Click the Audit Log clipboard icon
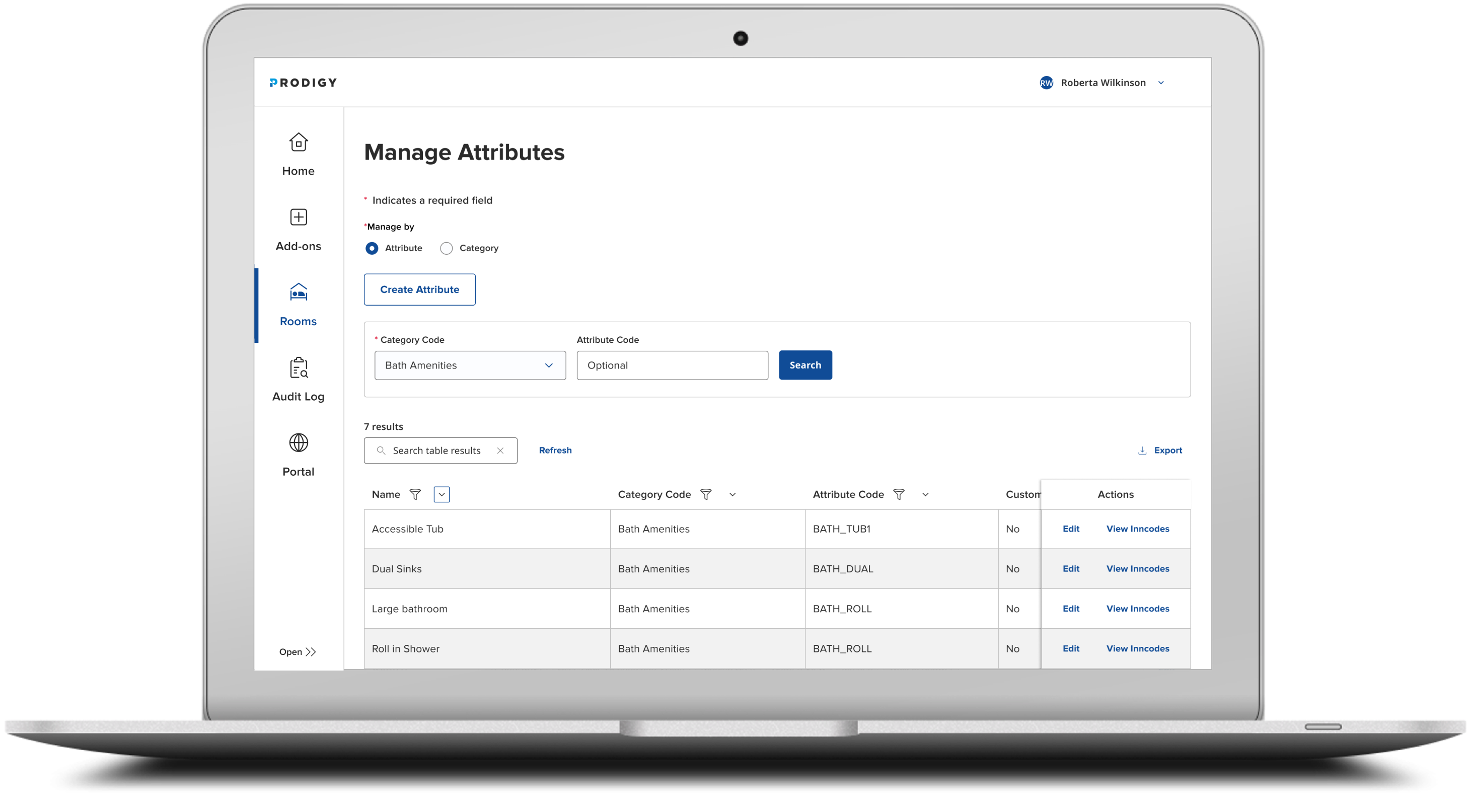1468x812 pixels. (298, 368)
